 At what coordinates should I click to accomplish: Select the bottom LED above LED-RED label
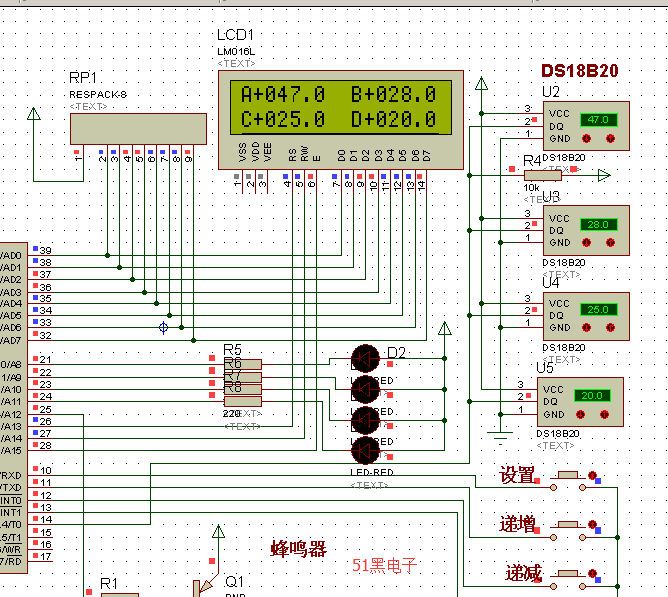365,450
